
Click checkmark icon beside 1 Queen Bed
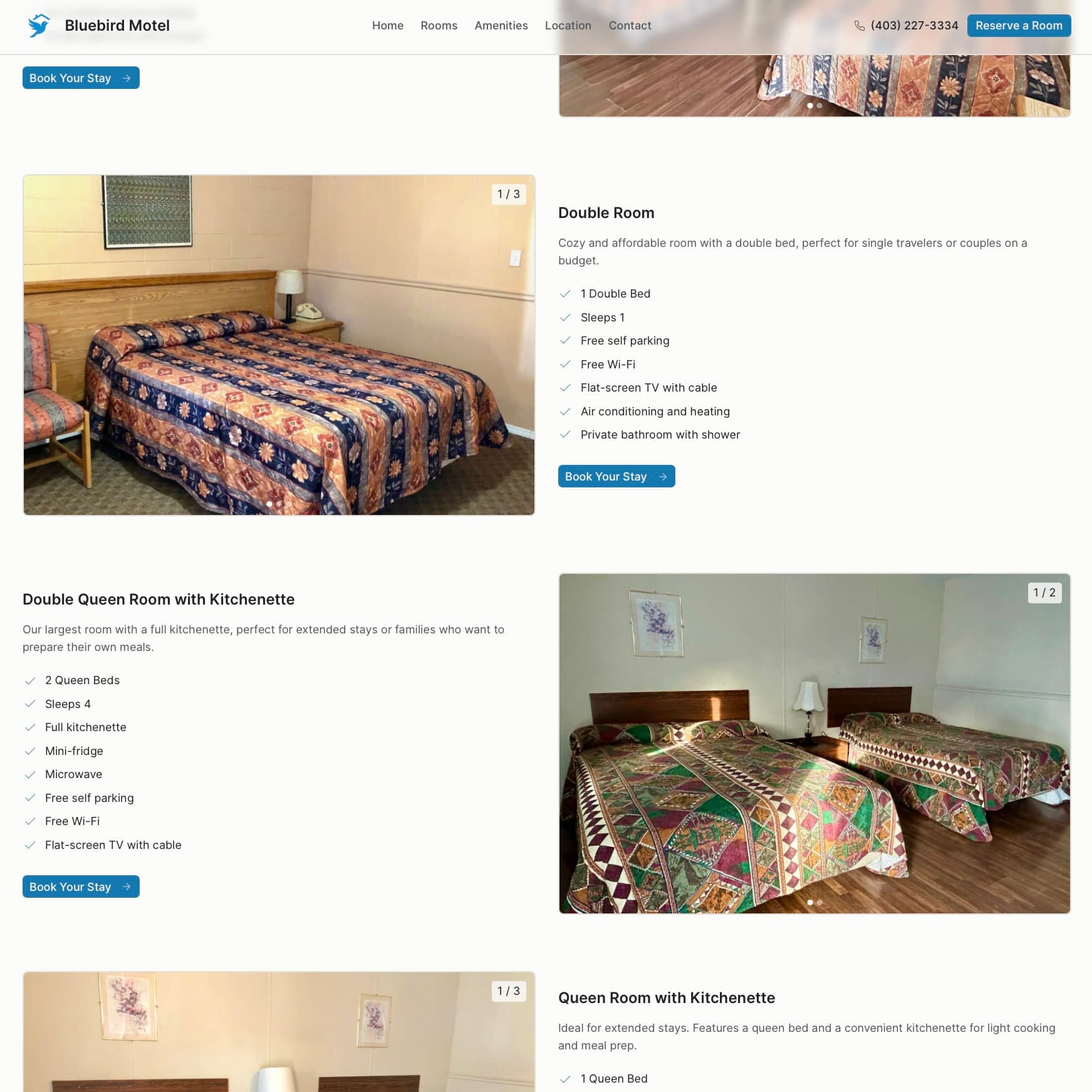click(565, 1079)
